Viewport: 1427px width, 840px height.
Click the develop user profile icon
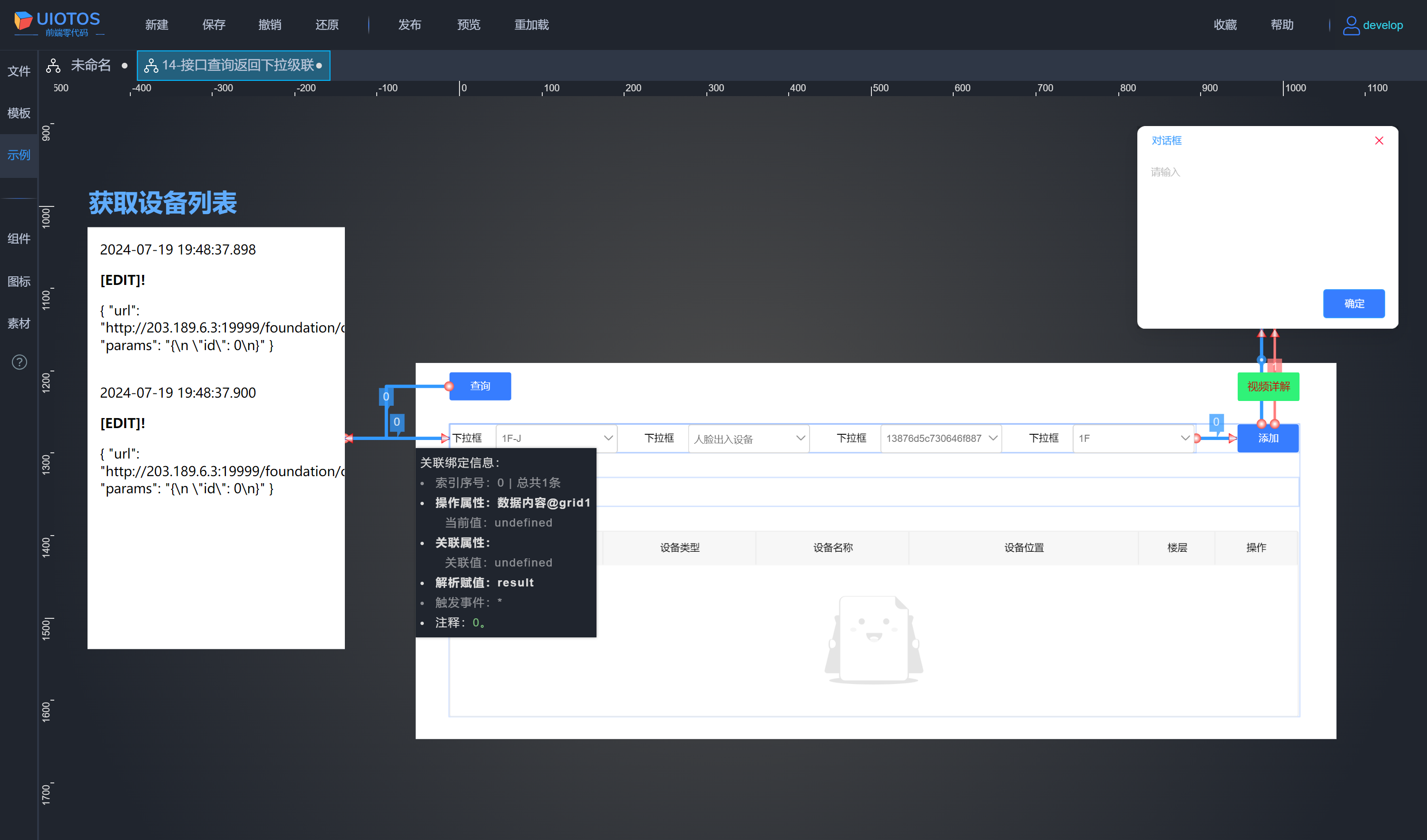(x=1350, y=25)
